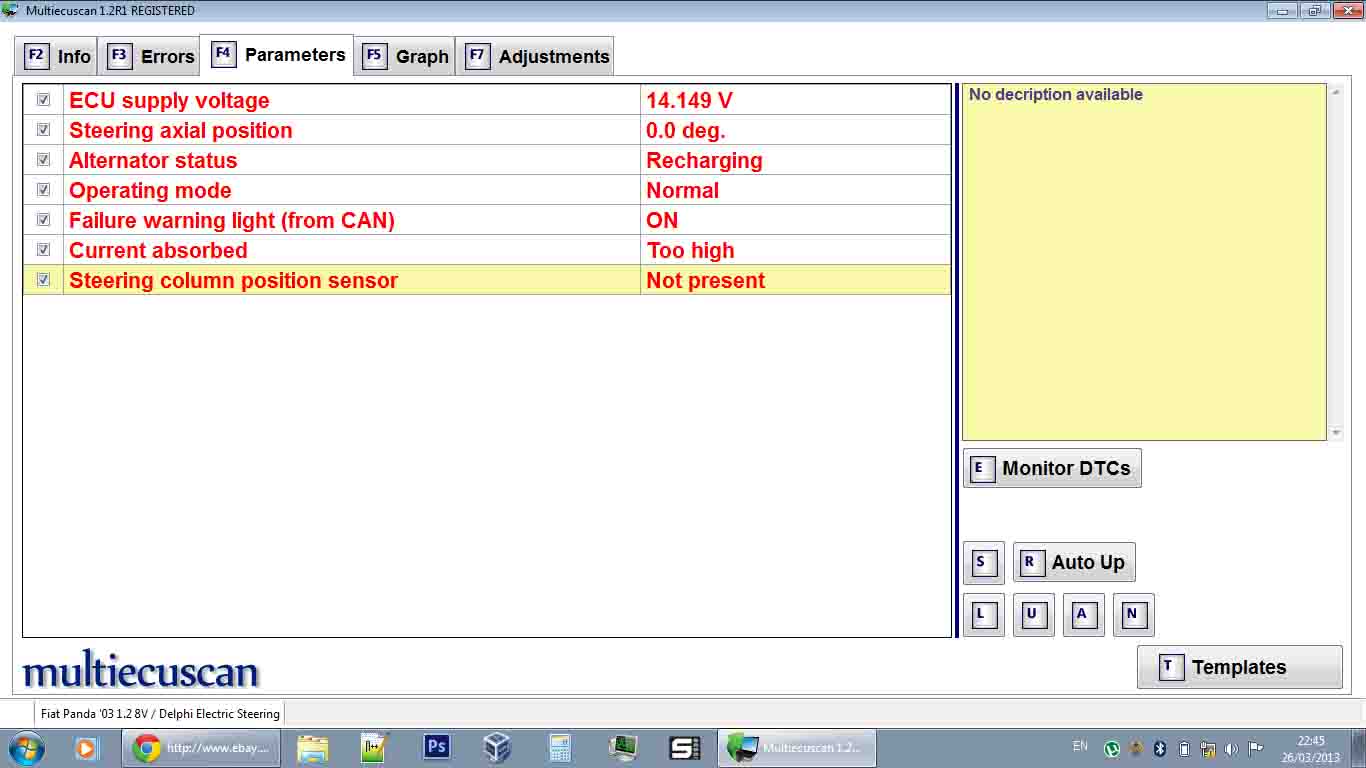Click the U key button
The width and height of the screenshot is (1366, 768).
(x=1033, y=615)
